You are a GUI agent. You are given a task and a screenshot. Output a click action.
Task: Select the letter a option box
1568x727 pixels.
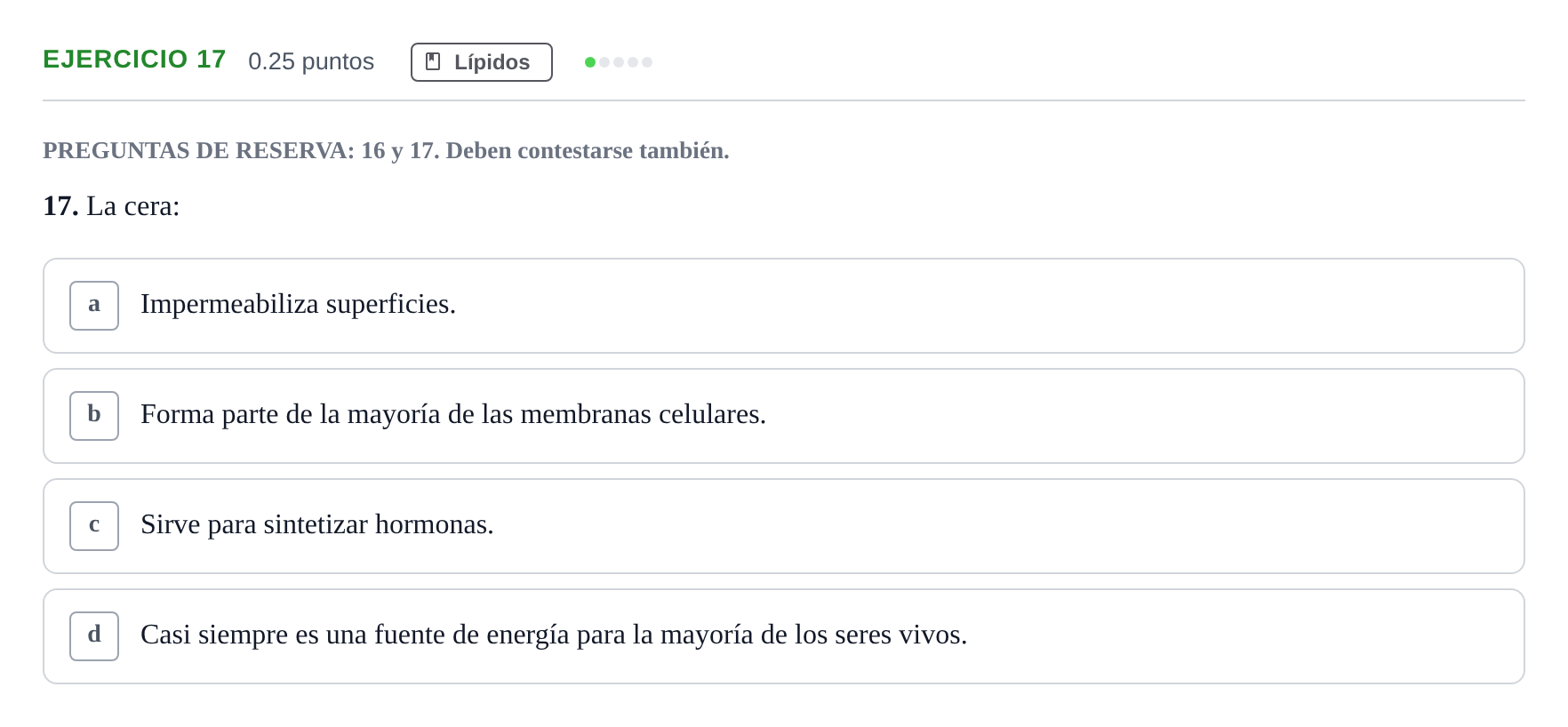[x=94, y=306]
